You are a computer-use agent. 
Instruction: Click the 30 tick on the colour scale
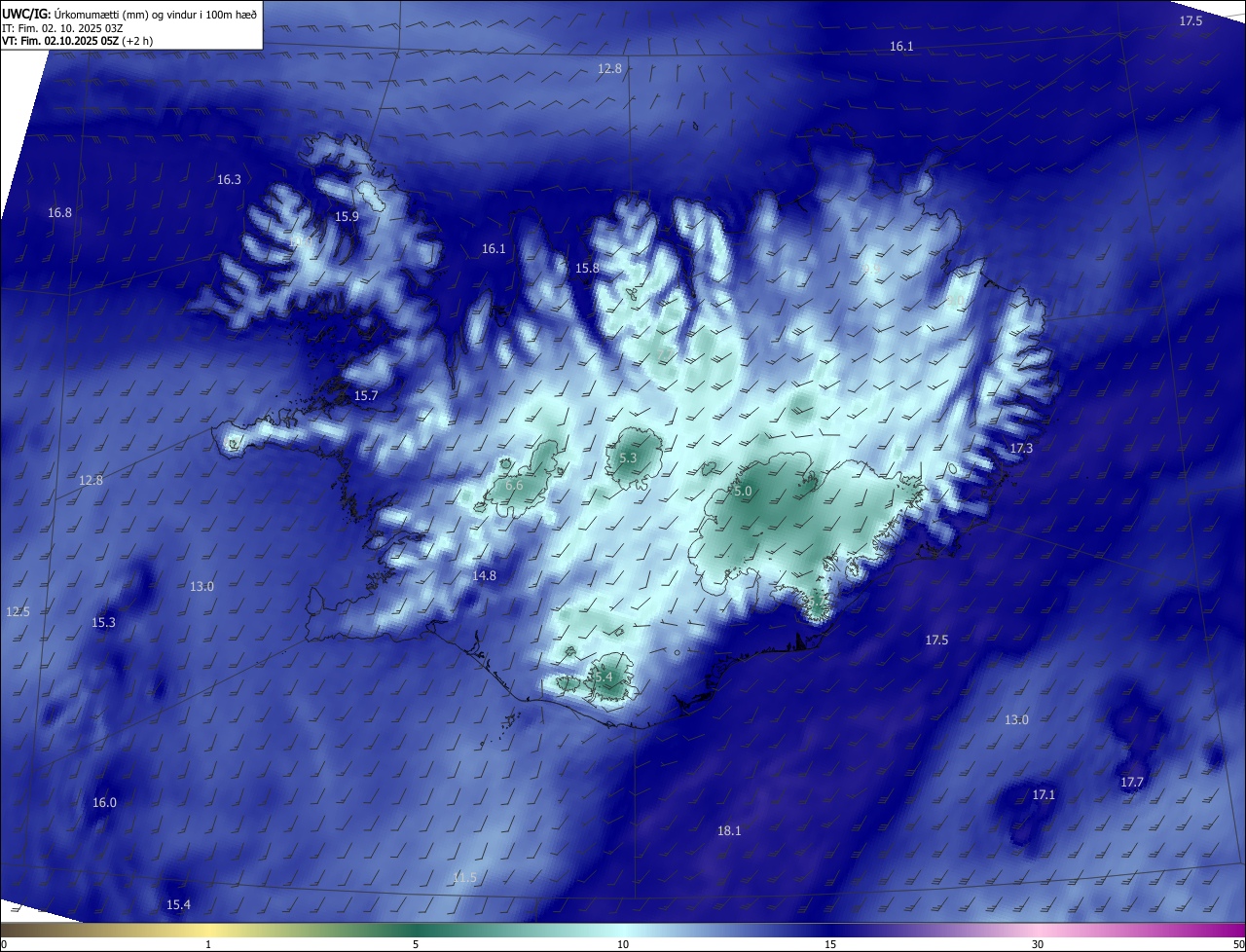click(x=1038, y=944)
